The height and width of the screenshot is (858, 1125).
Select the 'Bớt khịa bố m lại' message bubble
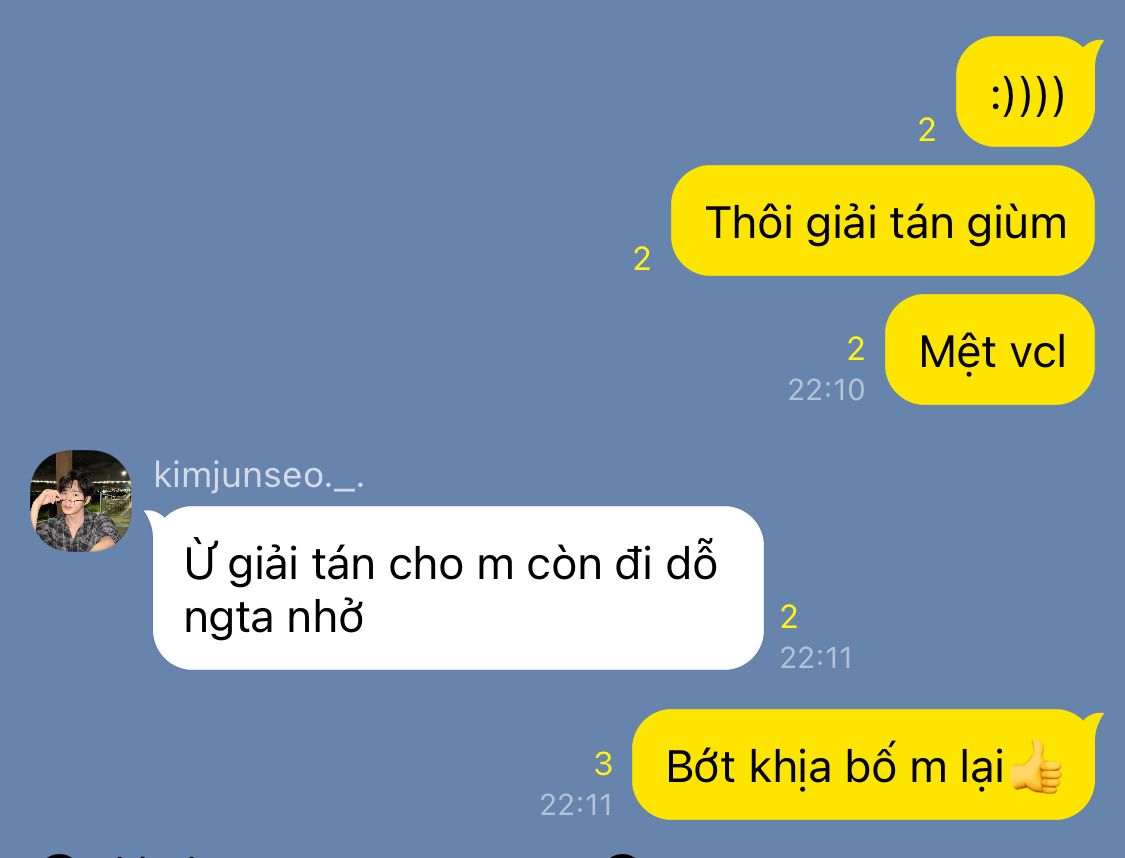pyautogui.click(x=864, y=765)
